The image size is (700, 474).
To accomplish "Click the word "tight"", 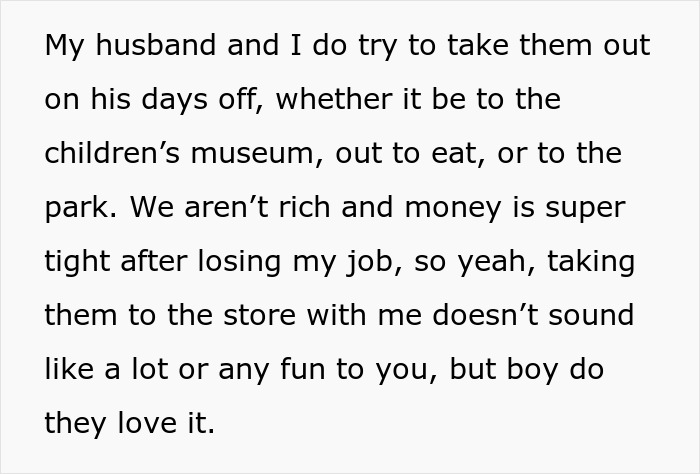I will point(78,262).
